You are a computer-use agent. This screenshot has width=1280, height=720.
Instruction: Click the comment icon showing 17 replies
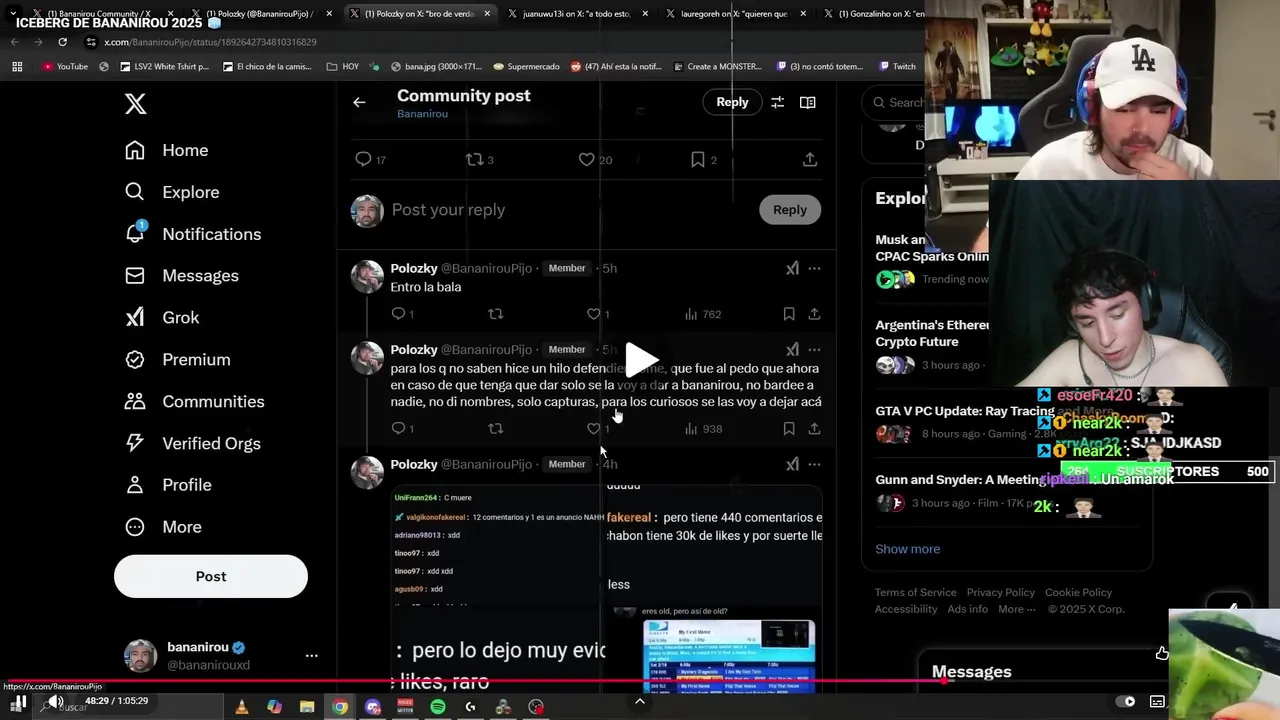(x=363, y=159)
